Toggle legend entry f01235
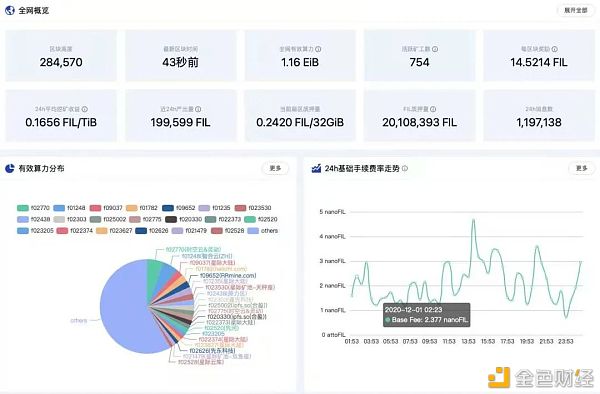This screenshot has width=600, height=394. pyautogui.click(x=214, y=208)
